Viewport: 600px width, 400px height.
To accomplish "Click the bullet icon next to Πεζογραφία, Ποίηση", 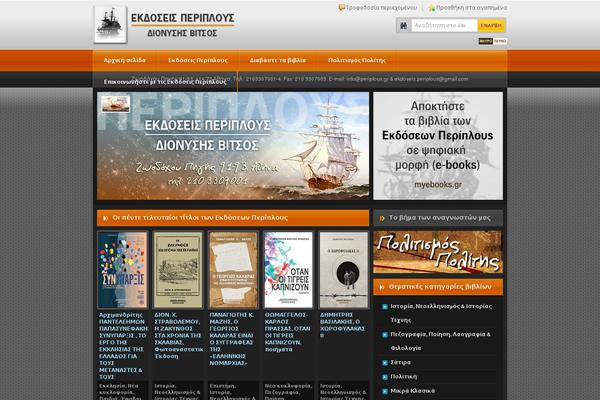I will point(385,335).
